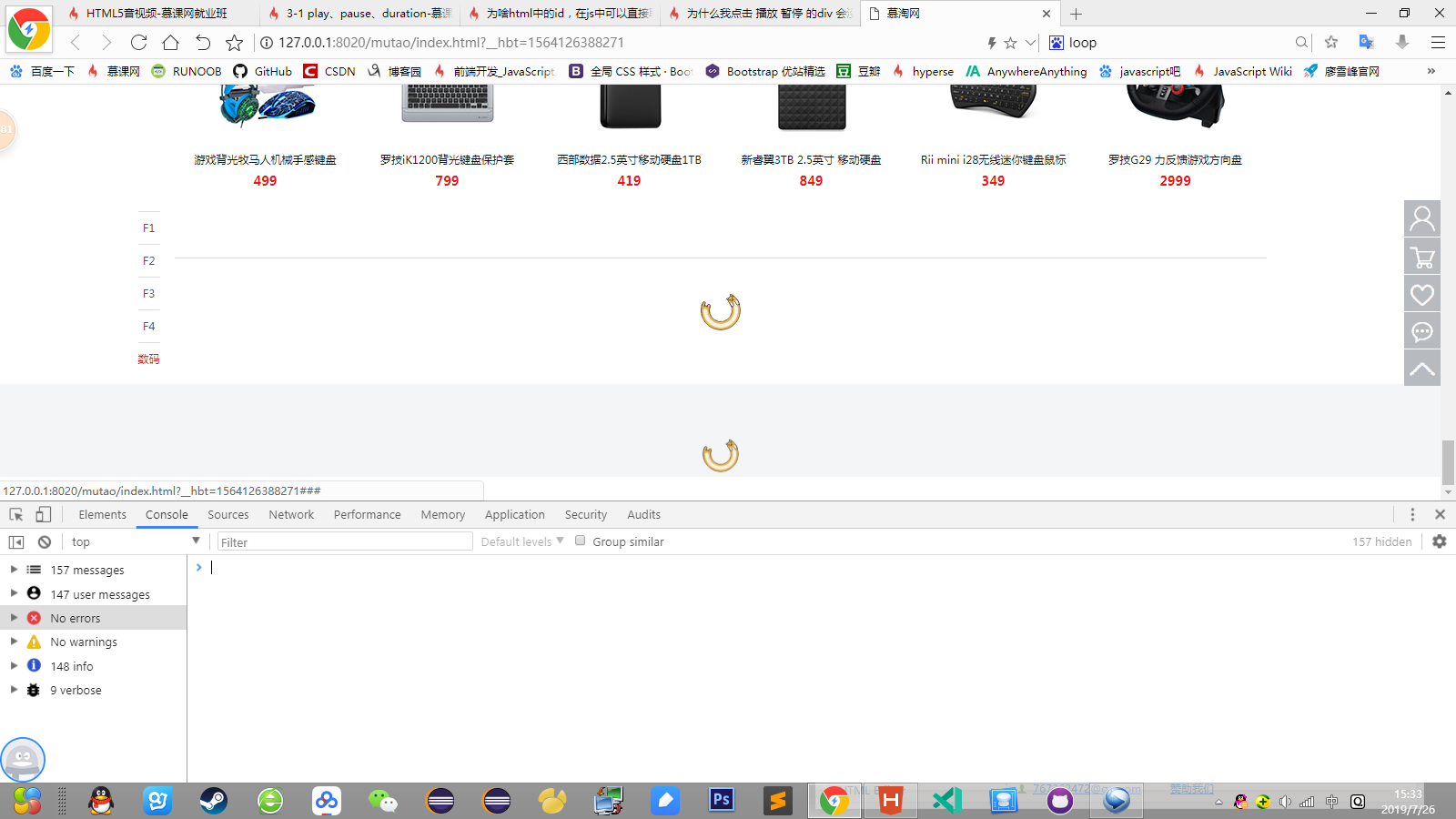Clear the console messages
This screenshot has height=819, width=1456.
tap(45, 541)
